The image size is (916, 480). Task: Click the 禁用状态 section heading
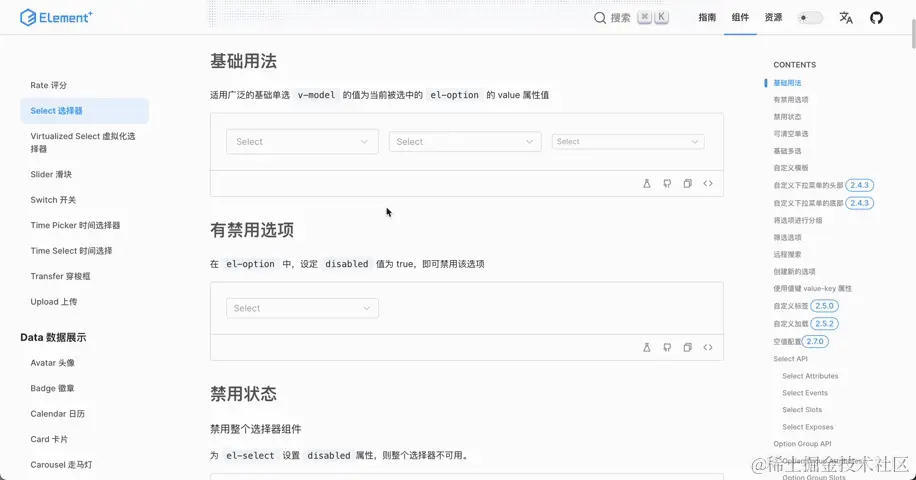[244, 394]
